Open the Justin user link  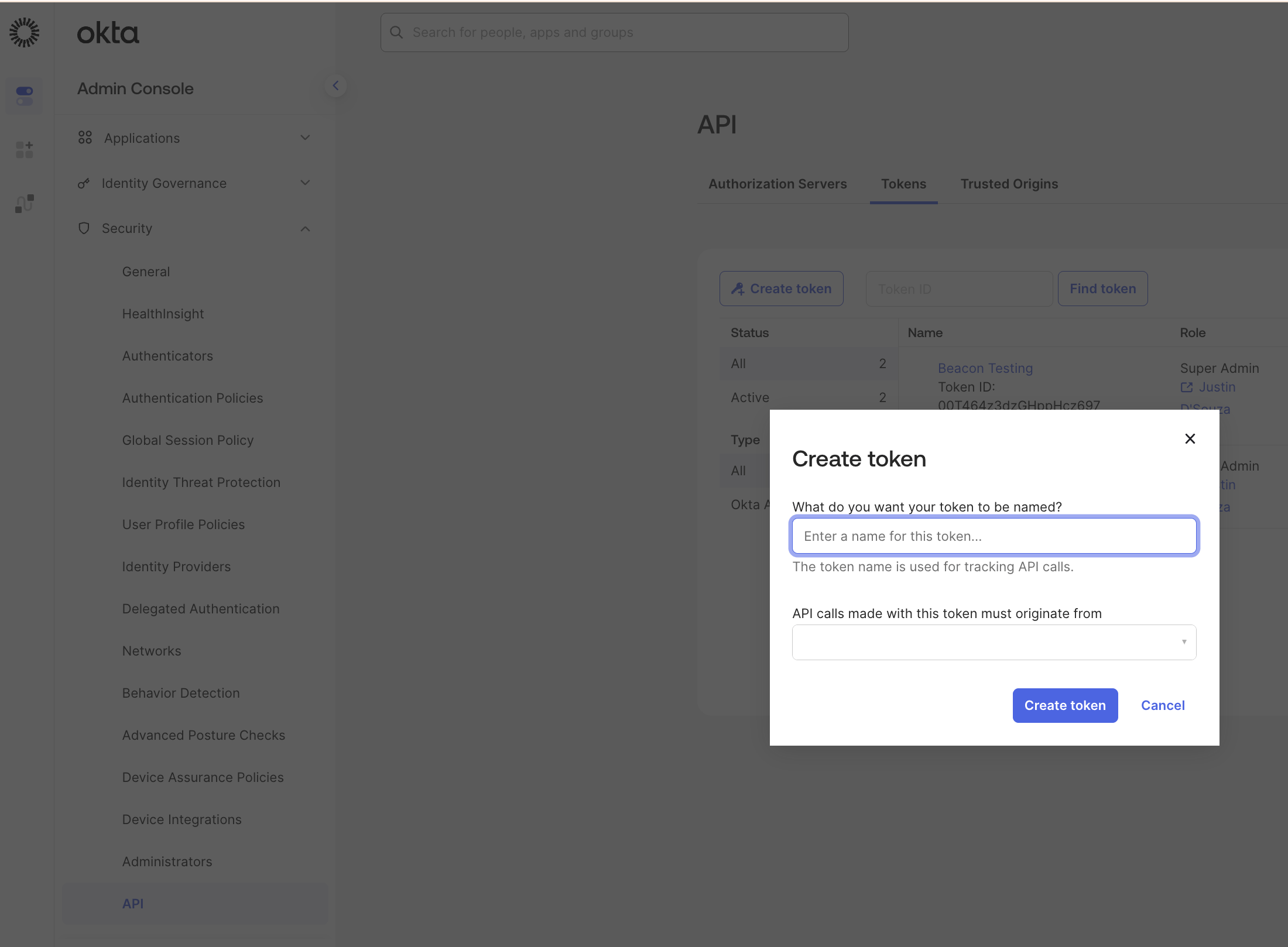(1217, 387)
